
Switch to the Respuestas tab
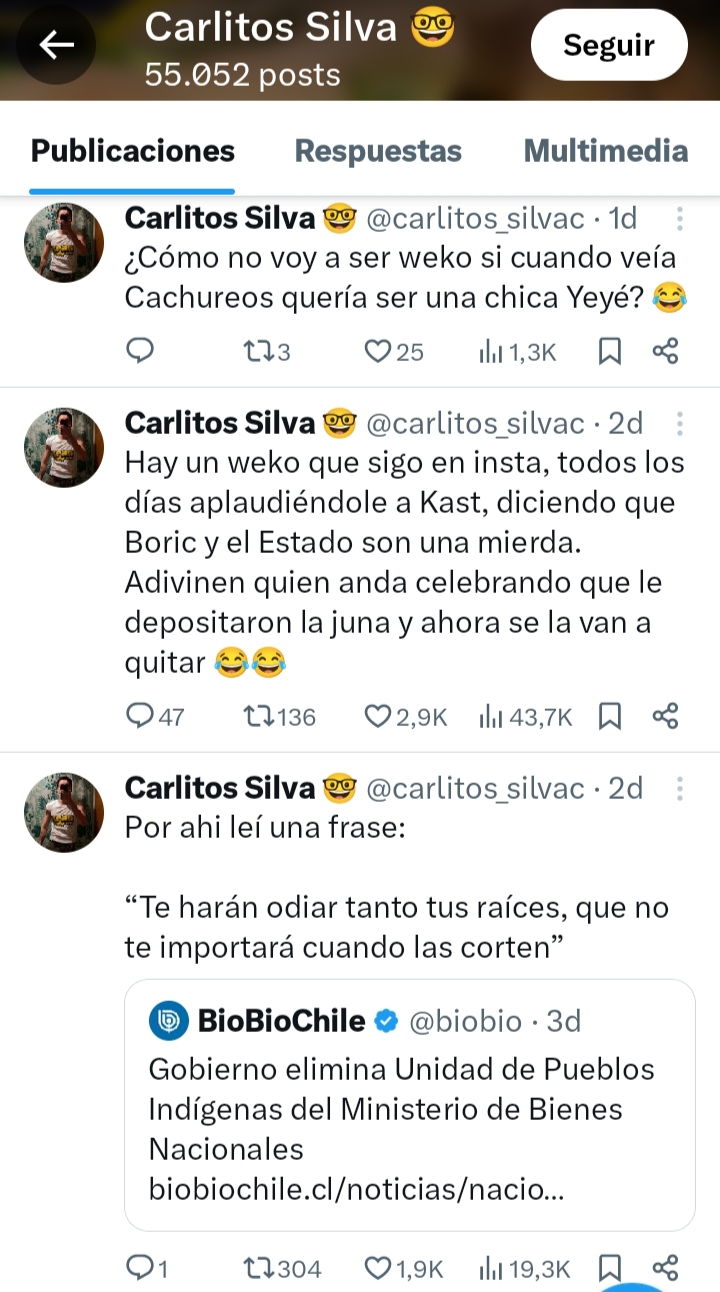(x=378, y=151)
